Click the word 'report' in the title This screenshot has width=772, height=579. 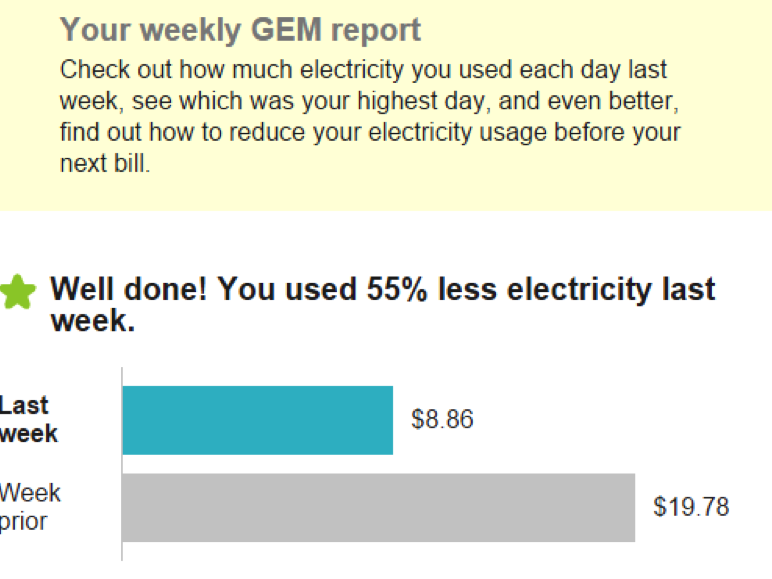[x=376, y=31]
